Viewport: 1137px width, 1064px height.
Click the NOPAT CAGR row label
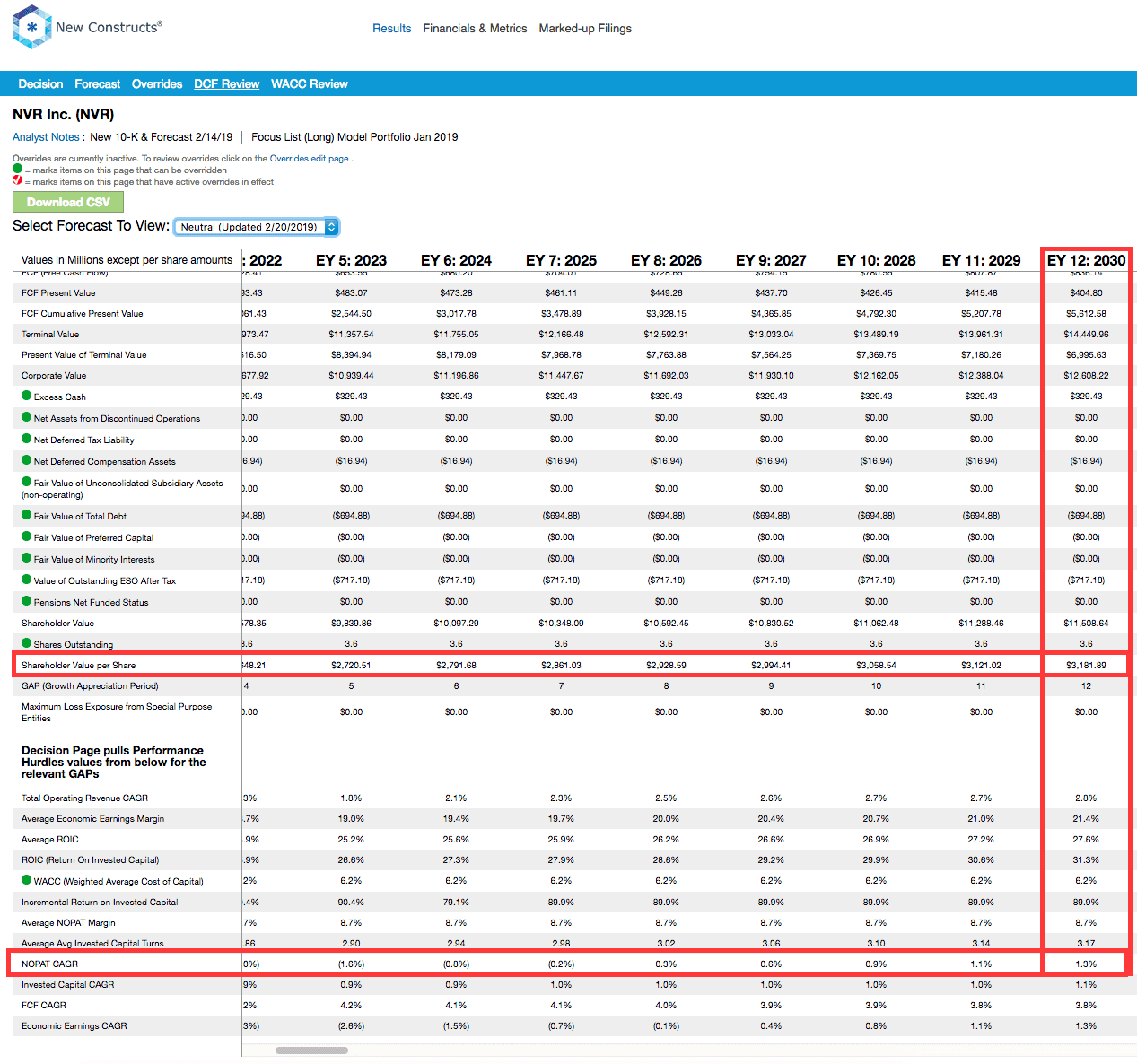click(49, 964)
